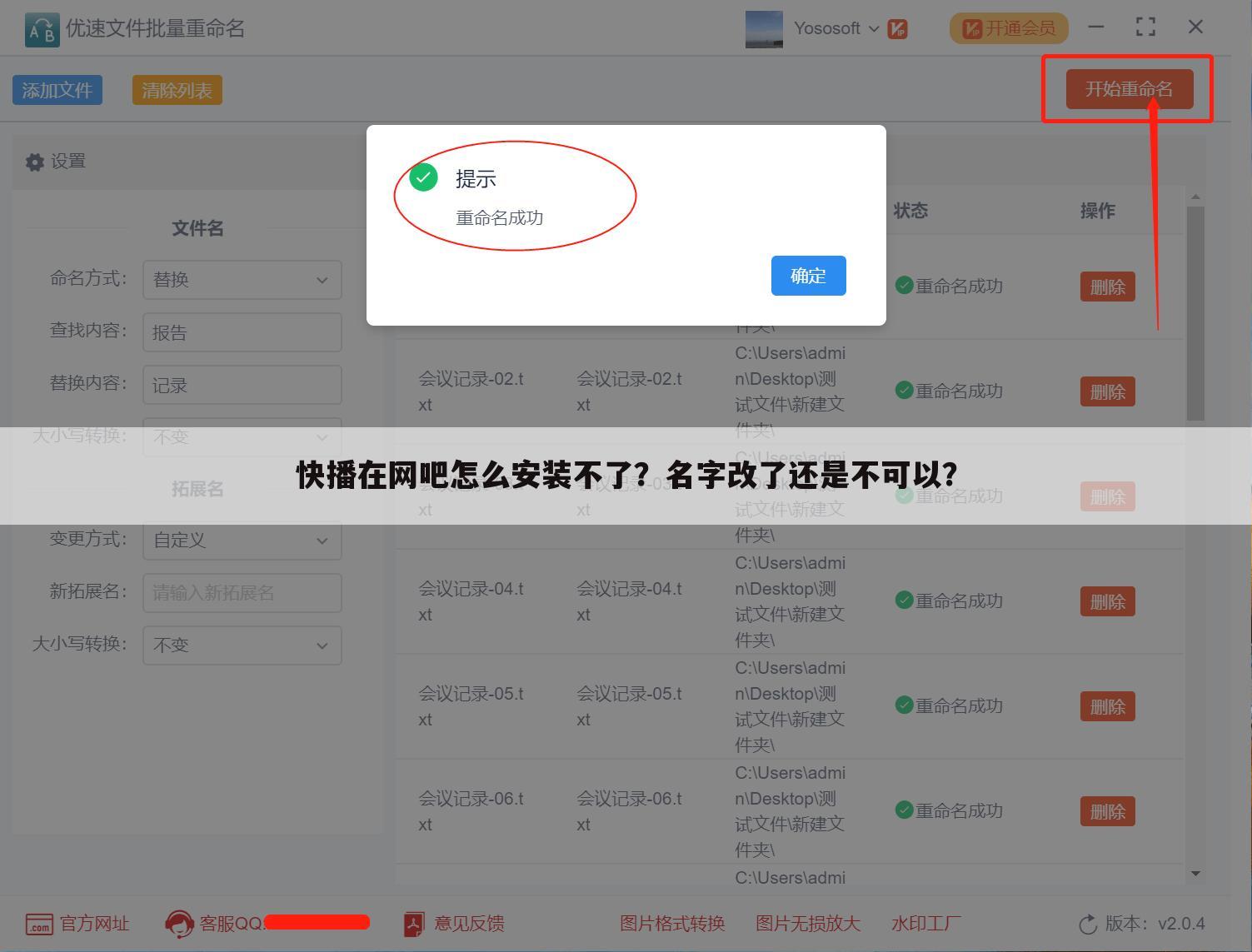Delete the 会议记录-05.txt row

click(1108, 706)
